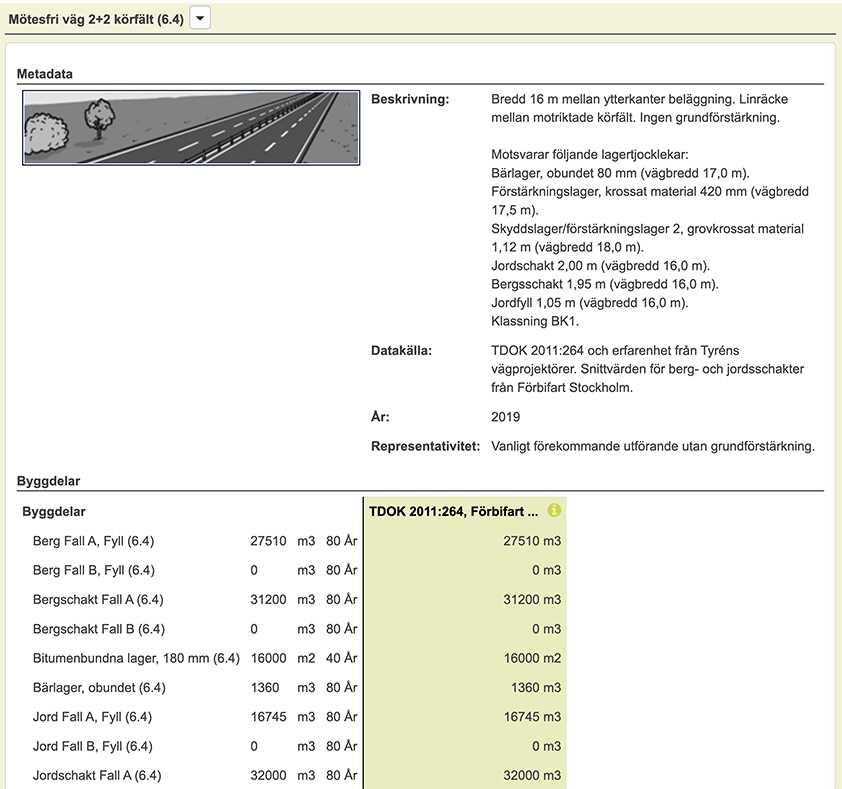Click value 32000 in the Jordschakt Fall A row
Viewport: 842px width, 789px height.
268,775
